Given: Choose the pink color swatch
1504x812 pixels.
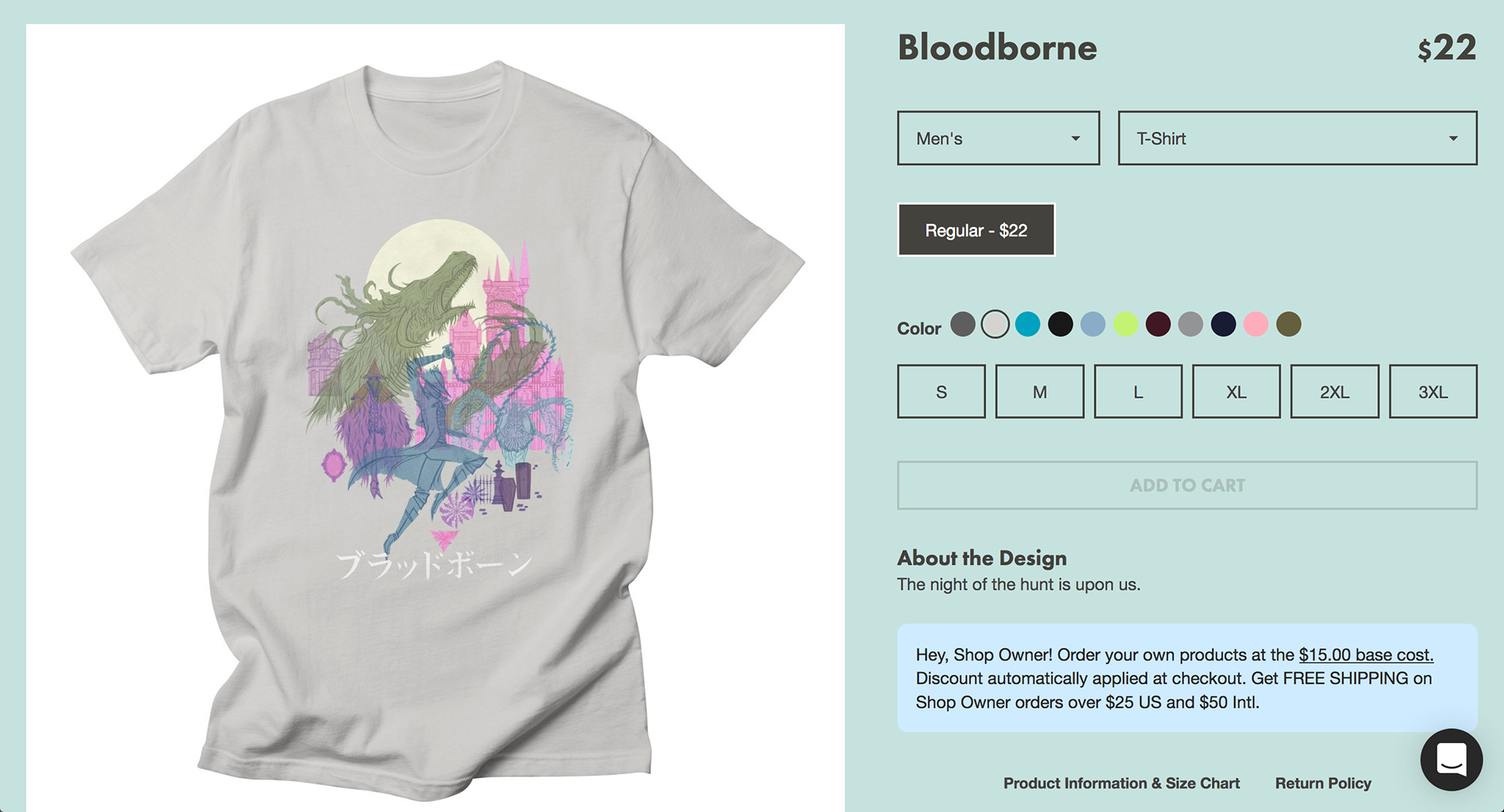Looking at the screenshot, I should [1256, 324].
